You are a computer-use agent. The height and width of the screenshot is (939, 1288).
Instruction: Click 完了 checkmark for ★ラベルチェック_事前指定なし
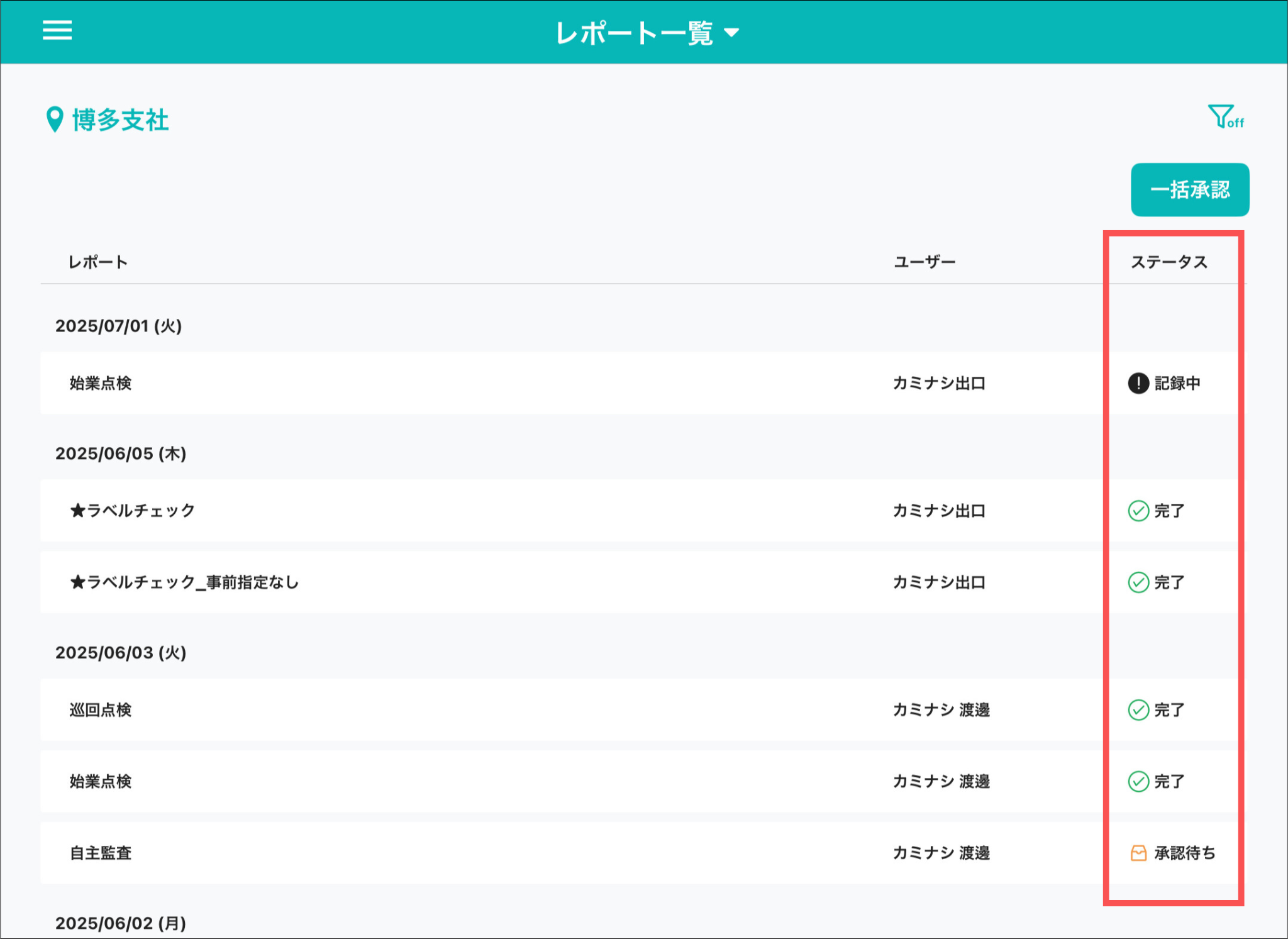point(1138,582)
